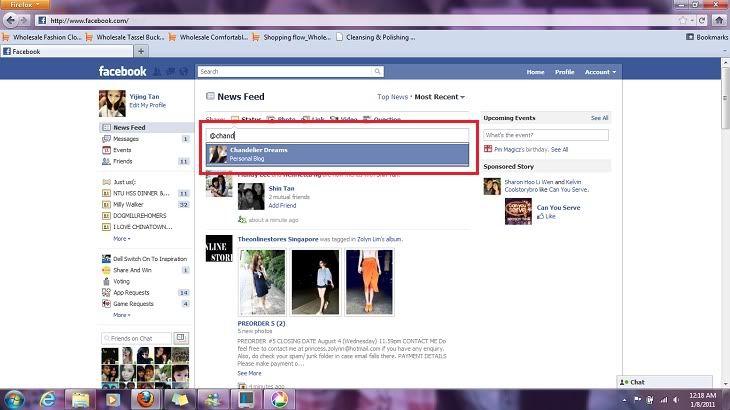Click the 'What's the event?' input field
The height and width of the screenshot is (410, 730).
(545, 133)
